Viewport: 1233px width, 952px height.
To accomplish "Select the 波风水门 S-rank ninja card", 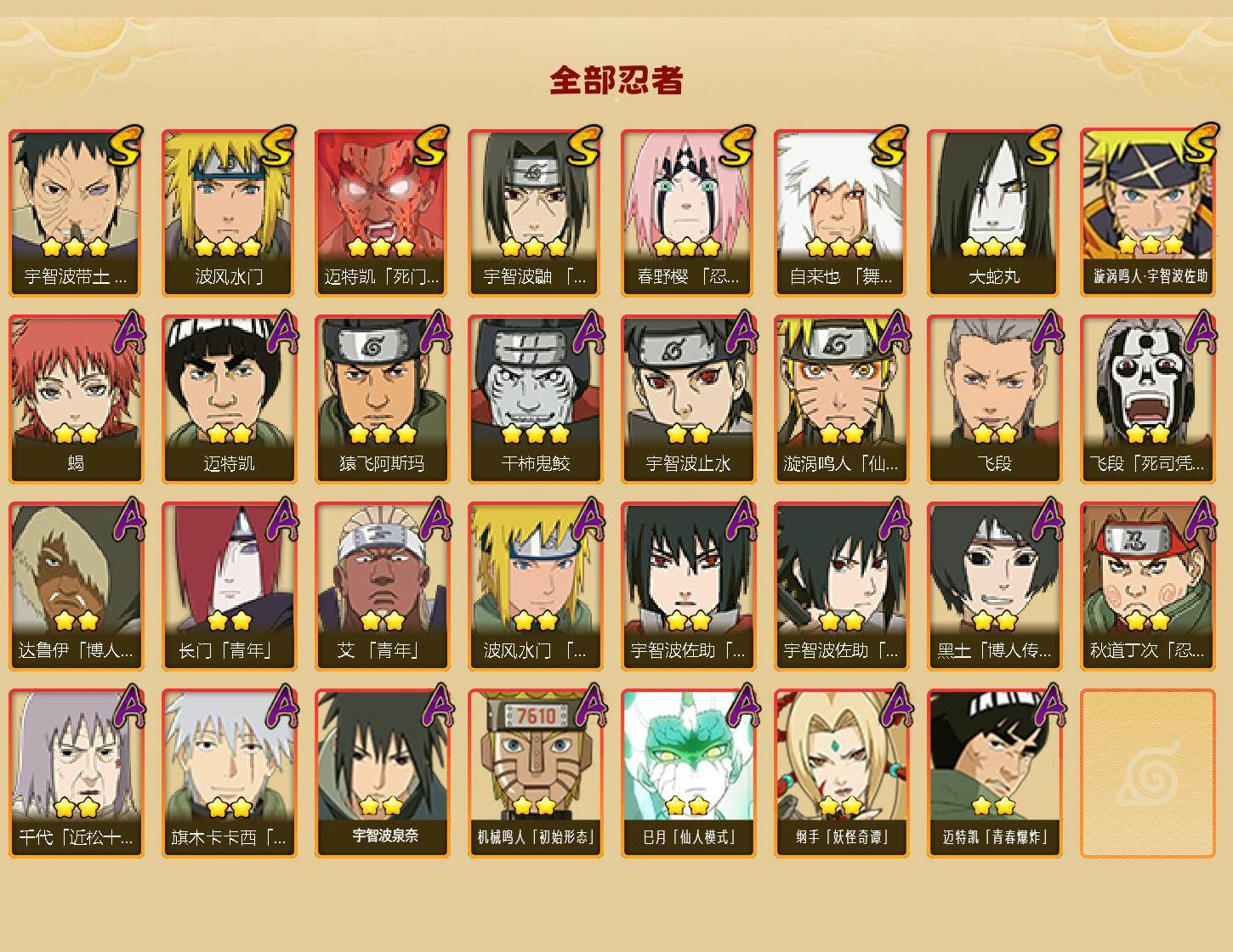I will (229, 212).
